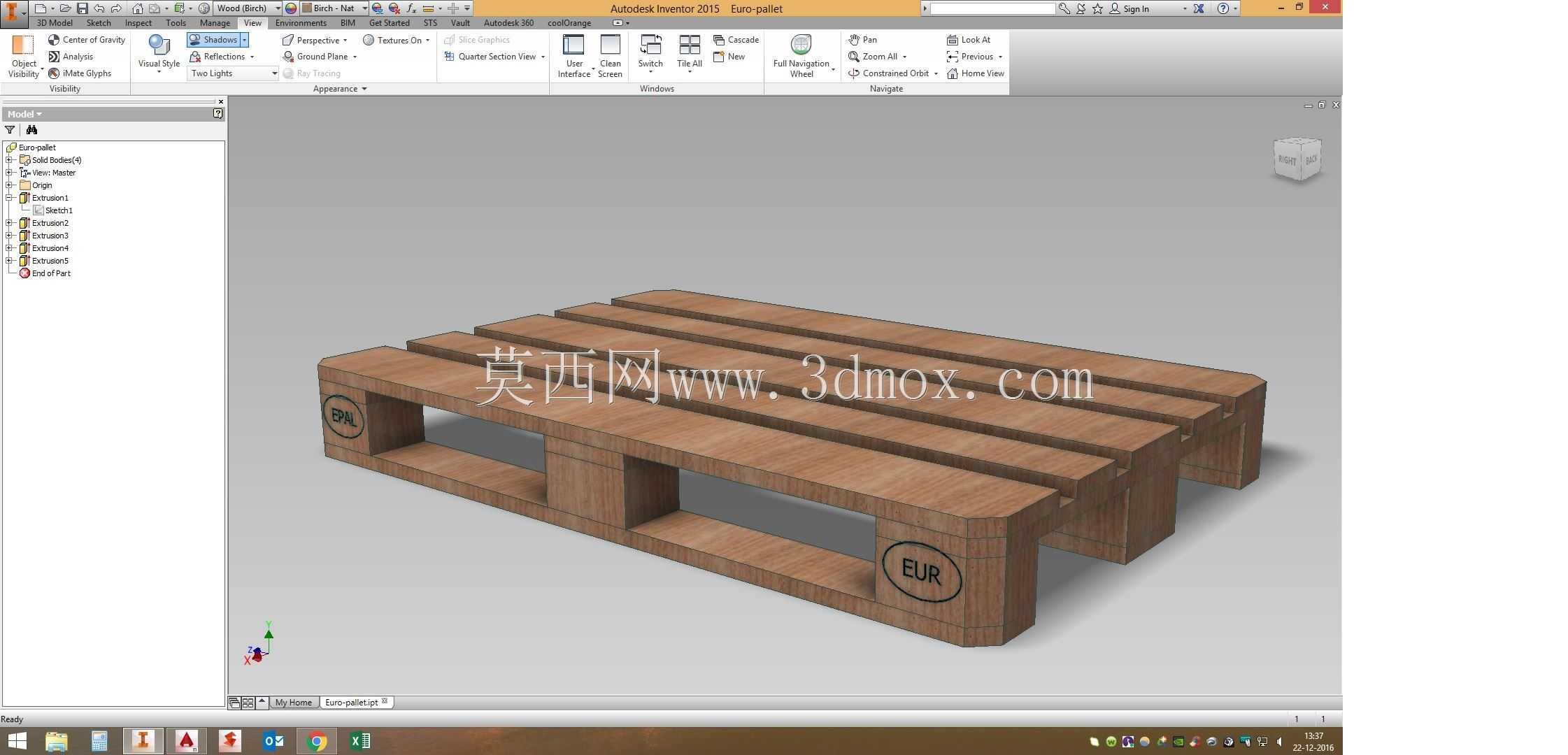
Task: Click Constrained Orbit button
Action: pos(888,73)
